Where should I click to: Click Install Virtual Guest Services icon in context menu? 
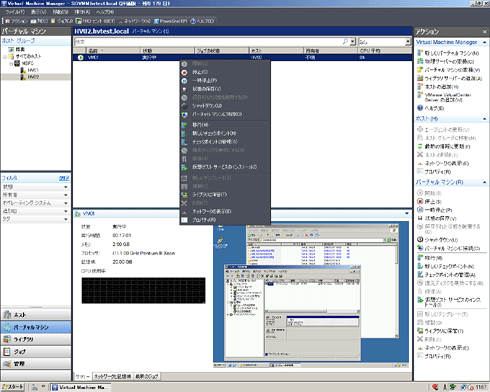point(184,167)
